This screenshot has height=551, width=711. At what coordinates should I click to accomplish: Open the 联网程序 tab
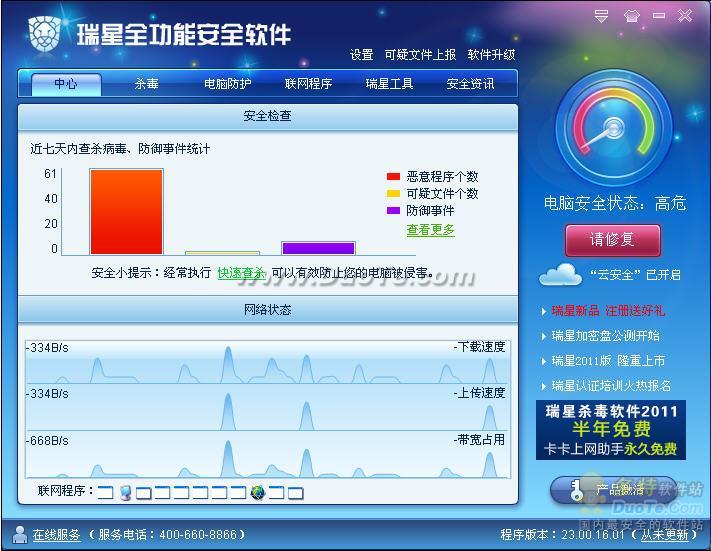[x=308, y=84]
